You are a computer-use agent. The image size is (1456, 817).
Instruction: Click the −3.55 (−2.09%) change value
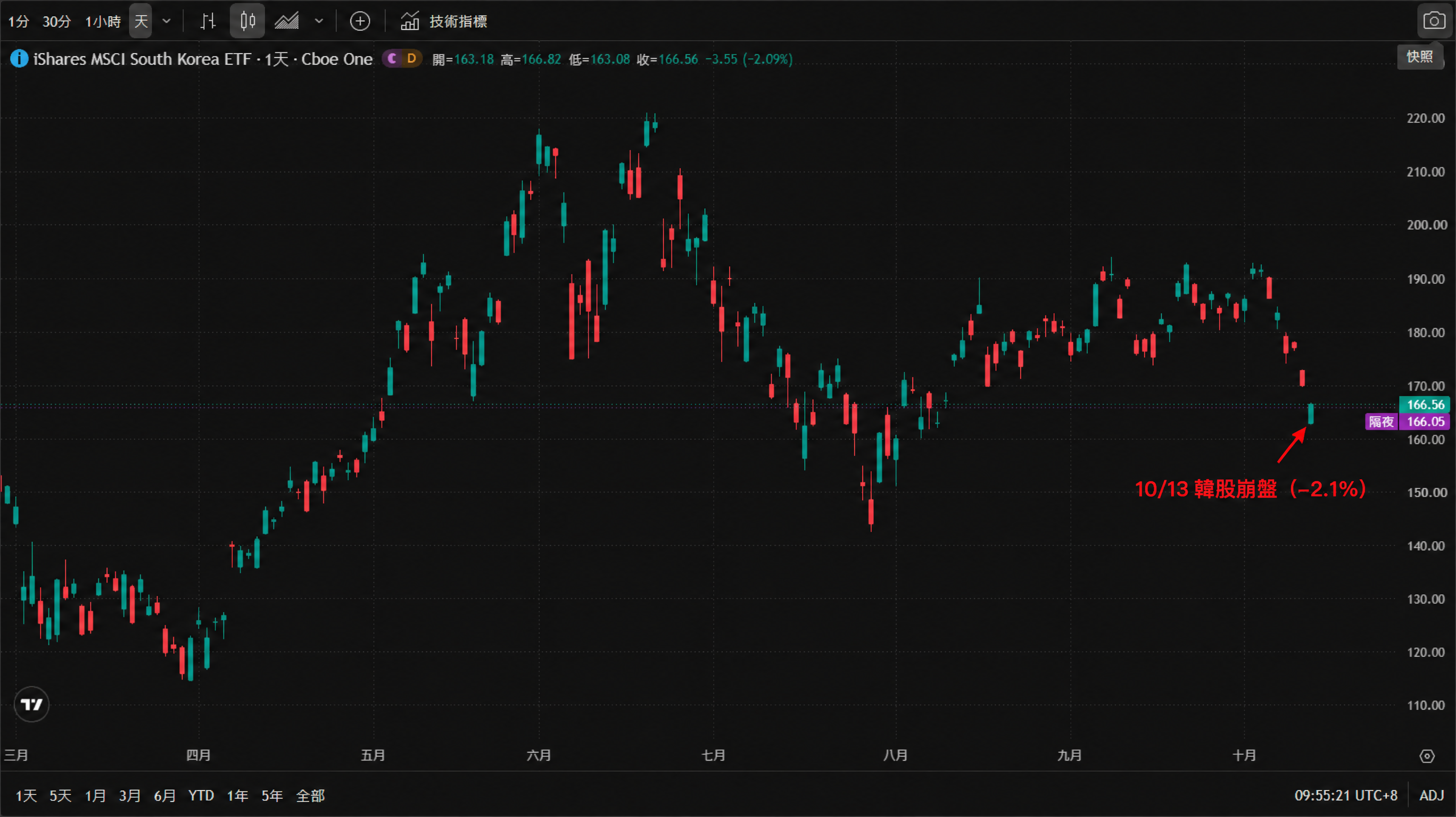[x=749, y=60]
